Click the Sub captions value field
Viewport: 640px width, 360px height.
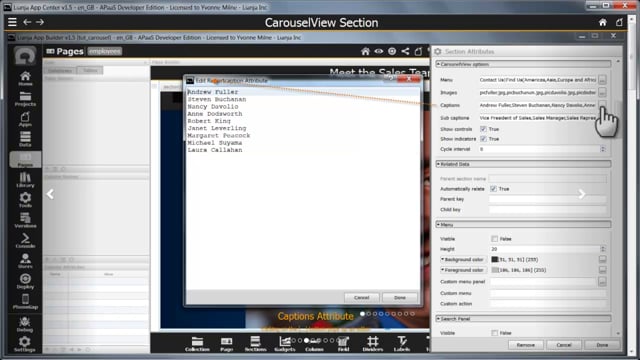537,118
